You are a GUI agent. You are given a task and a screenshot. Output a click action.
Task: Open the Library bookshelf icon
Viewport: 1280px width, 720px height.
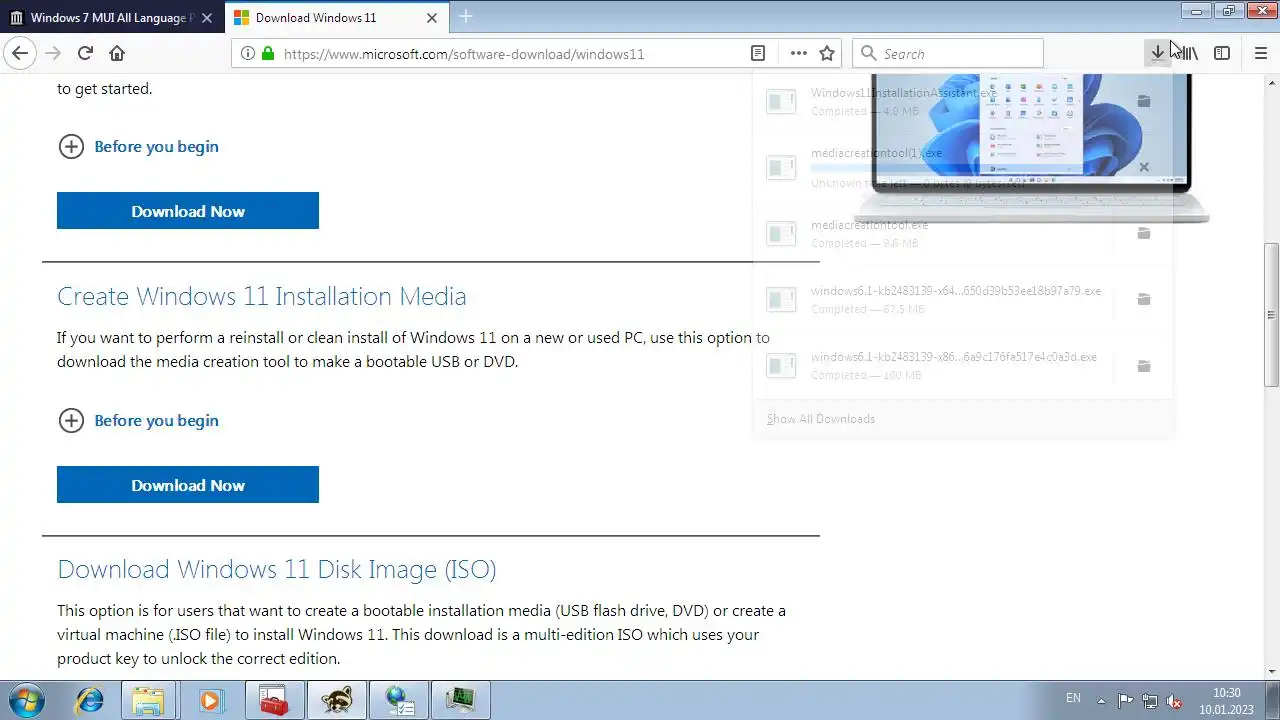(x=1188, y=53)
